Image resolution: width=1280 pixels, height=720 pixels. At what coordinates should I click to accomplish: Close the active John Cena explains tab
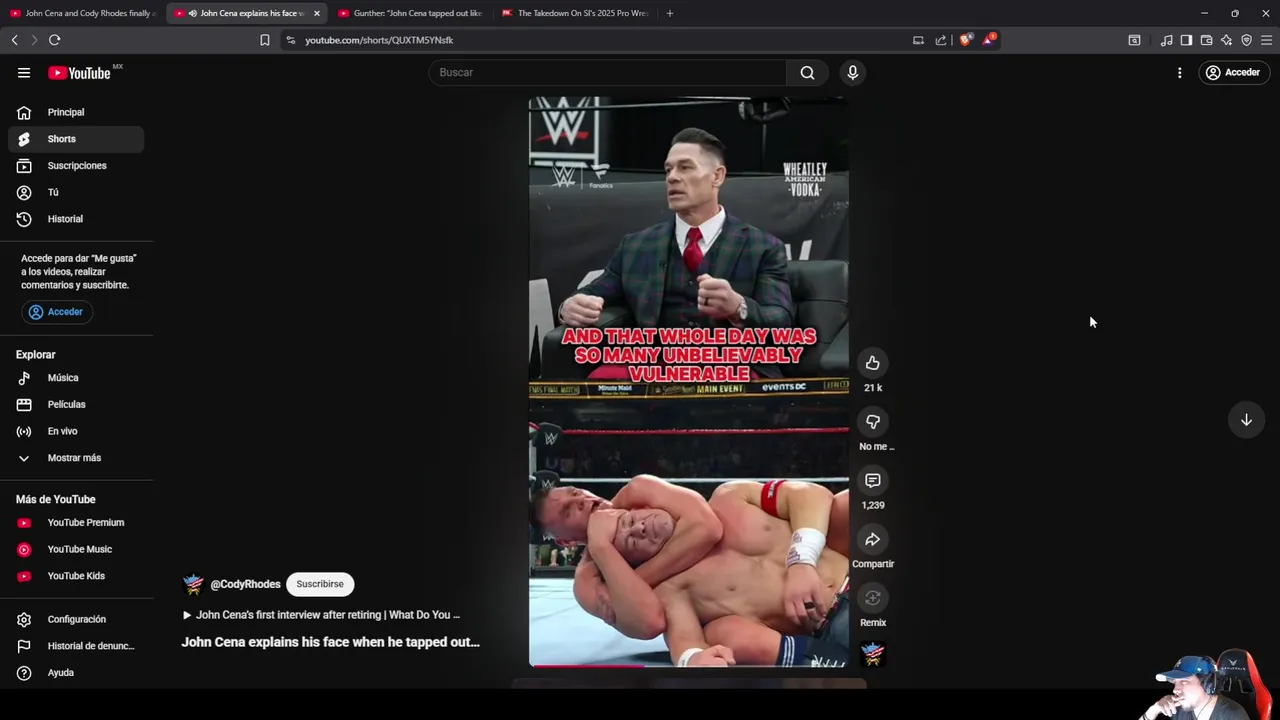click(317, 13)
